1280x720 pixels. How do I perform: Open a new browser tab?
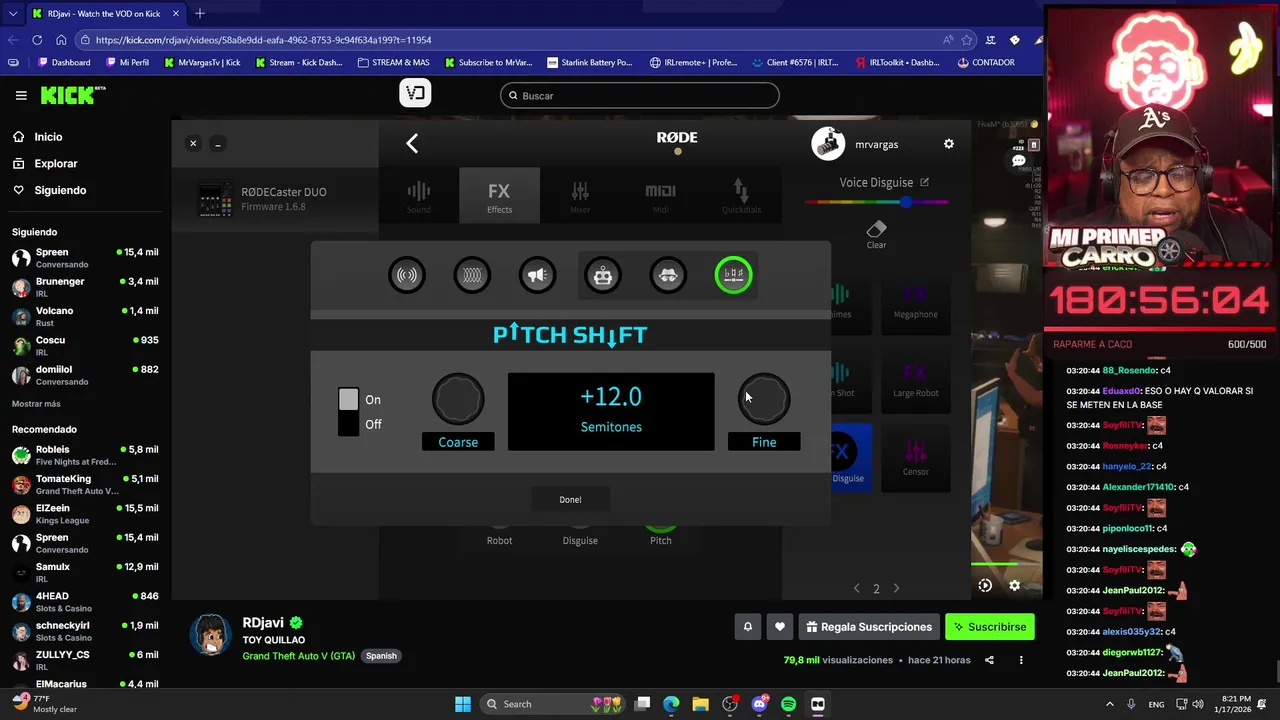[x=200, y=13]
